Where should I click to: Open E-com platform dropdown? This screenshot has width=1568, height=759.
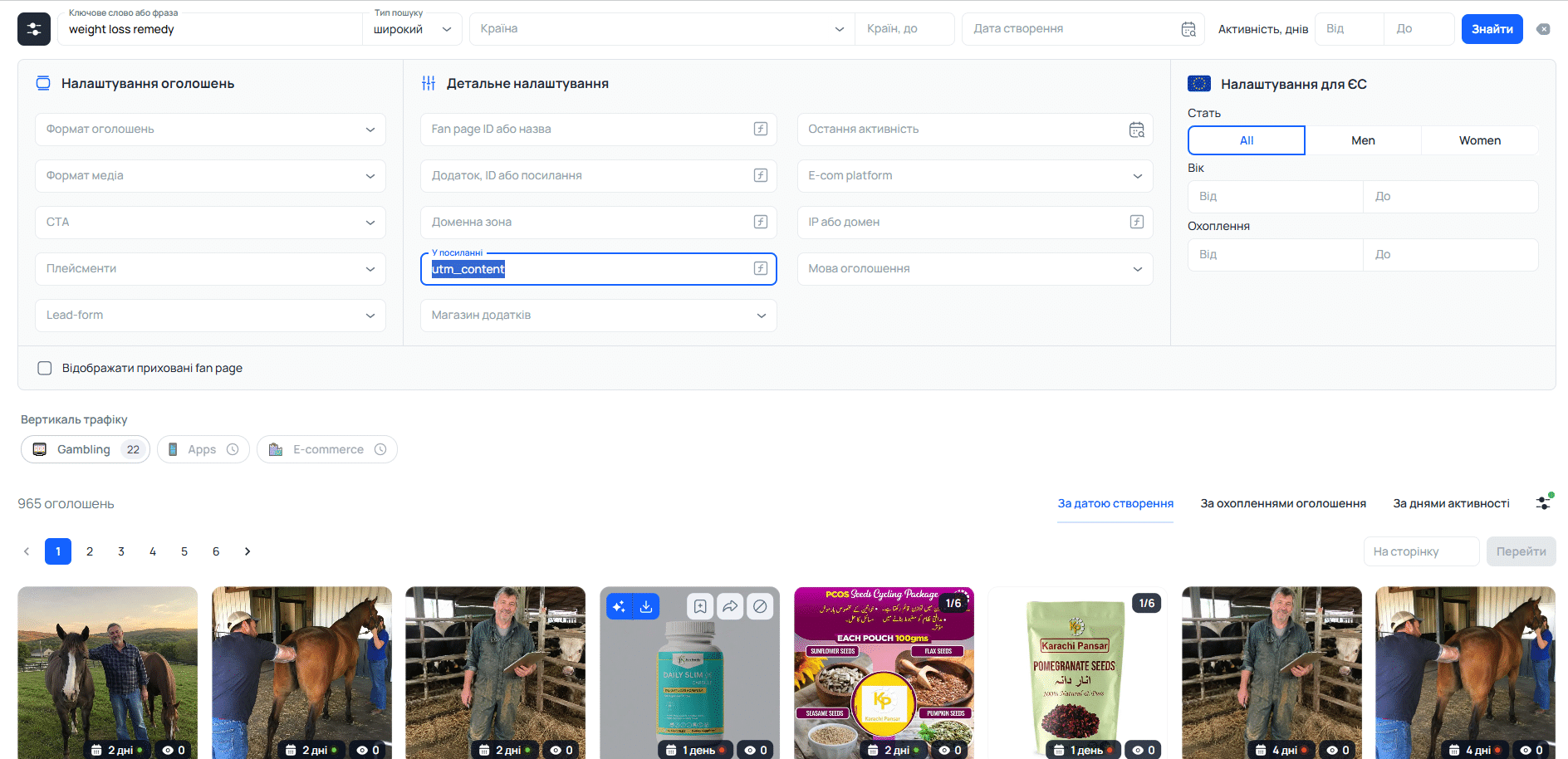[975, 176]
